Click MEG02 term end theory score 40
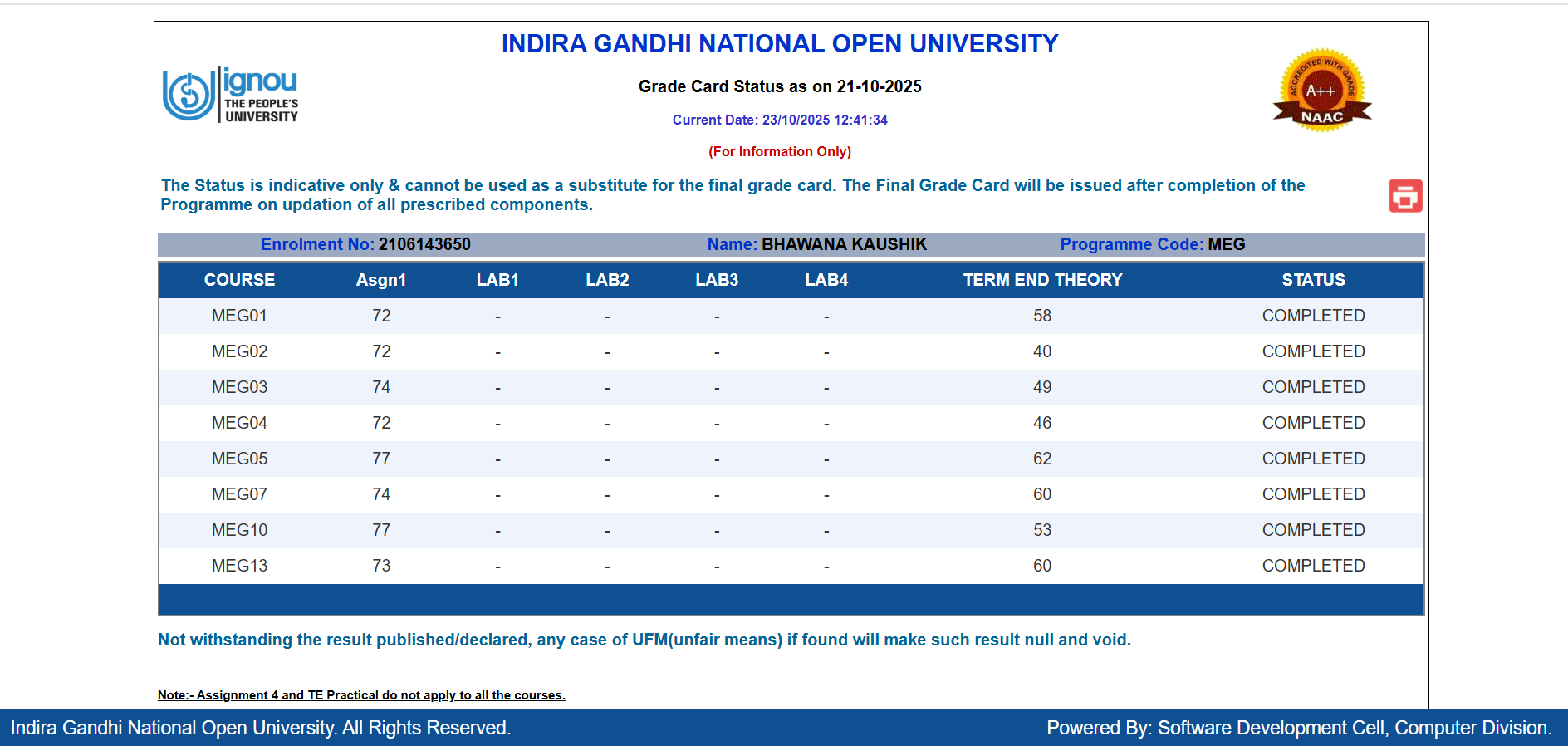This screenshot has height=746, width=1568. coord(1042,351)
